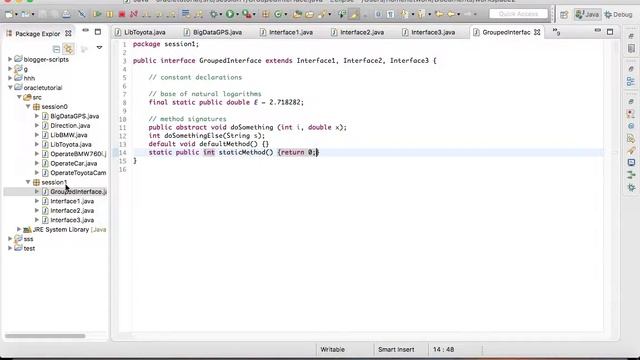Minimize the editor area
Viewport: 640px width, 360px height.
pyautogui.click(x=598, y=31)
